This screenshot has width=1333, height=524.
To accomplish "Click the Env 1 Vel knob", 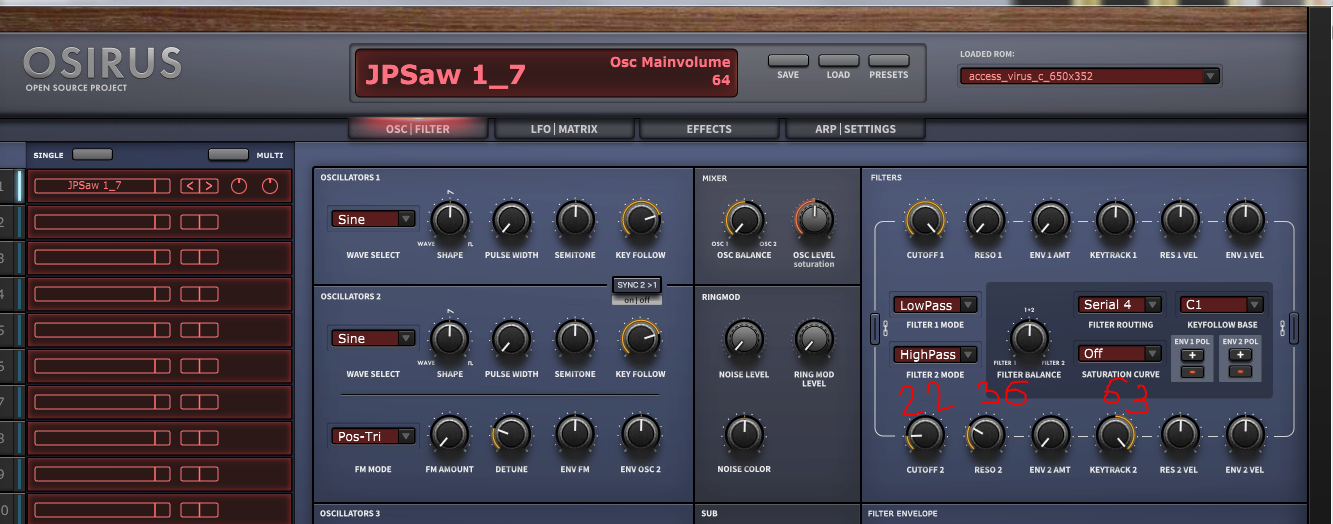I will click(x=1244, y=219).
